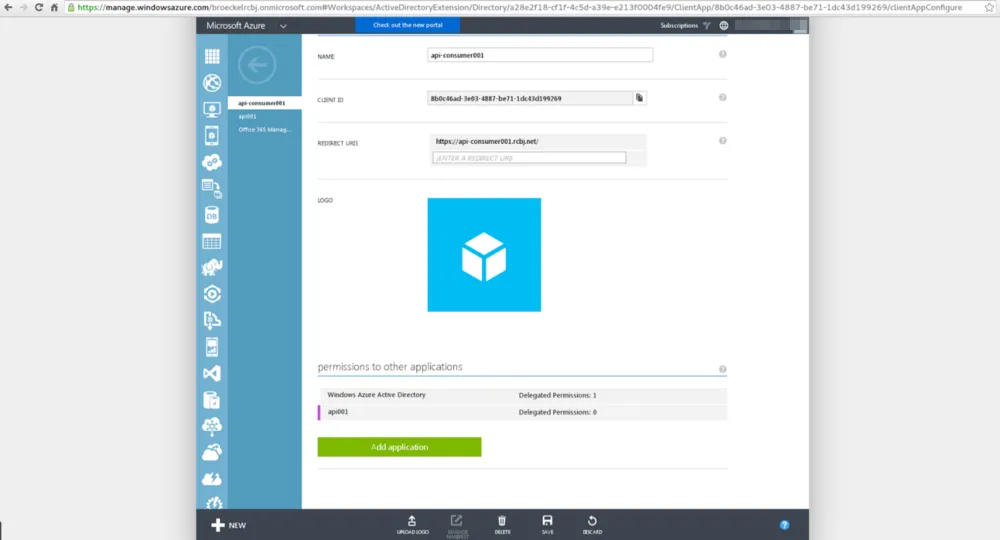
Task: Open Recovery Services cloud icon in sidebar
Action: coord(212,452)
